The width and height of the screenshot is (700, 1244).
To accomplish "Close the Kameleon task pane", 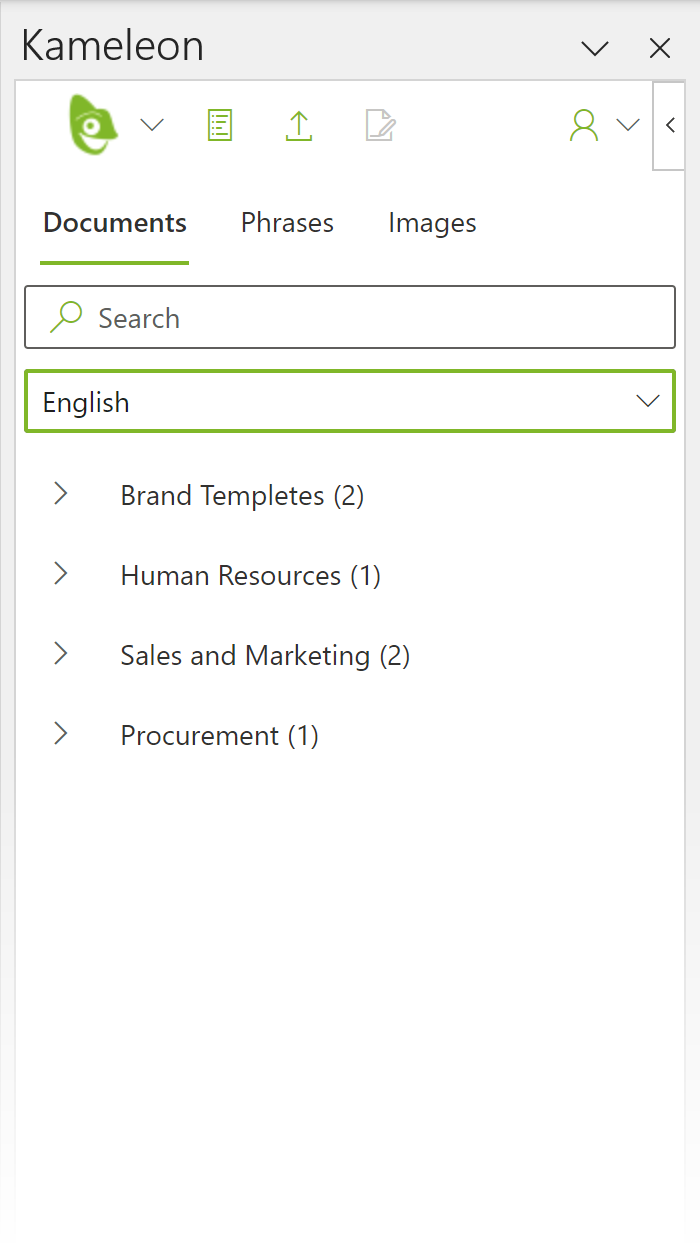I will (x=660, y=48).
